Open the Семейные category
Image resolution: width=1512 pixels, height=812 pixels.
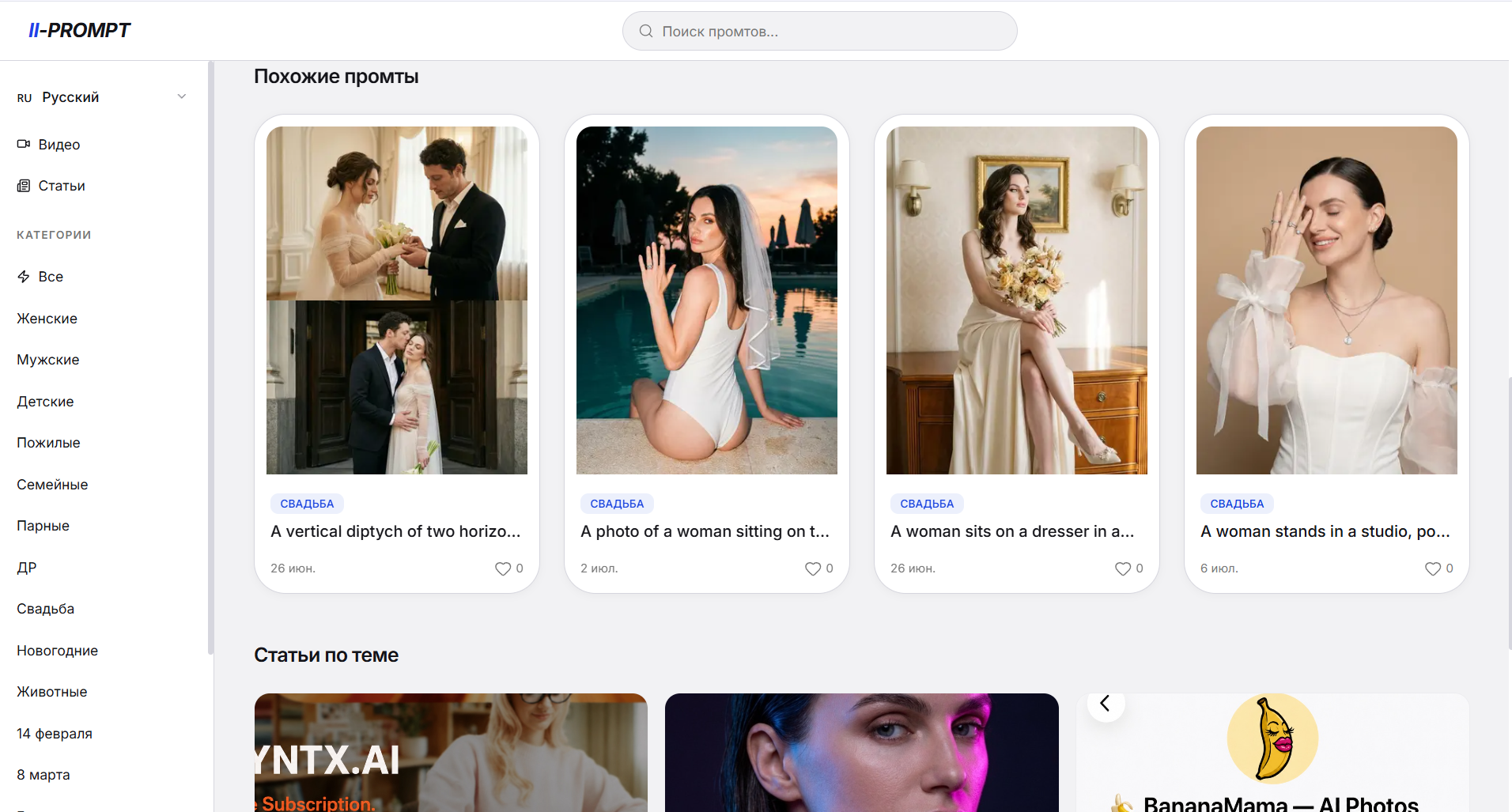click(52, 485)
